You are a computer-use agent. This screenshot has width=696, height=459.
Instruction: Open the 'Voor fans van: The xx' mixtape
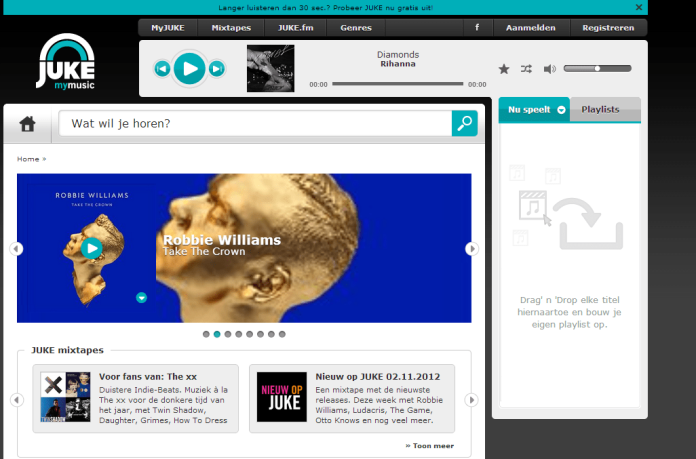click(x=148, y=376)
